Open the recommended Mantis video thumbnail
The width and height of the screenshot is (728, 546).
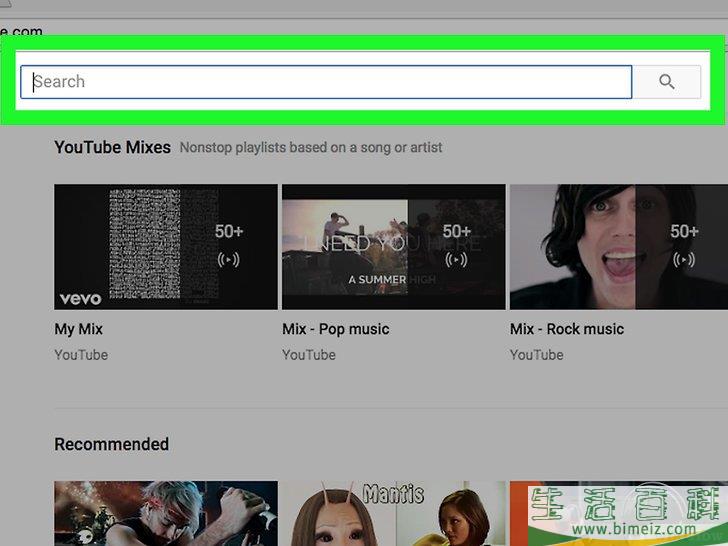click(x=394, y=514)
